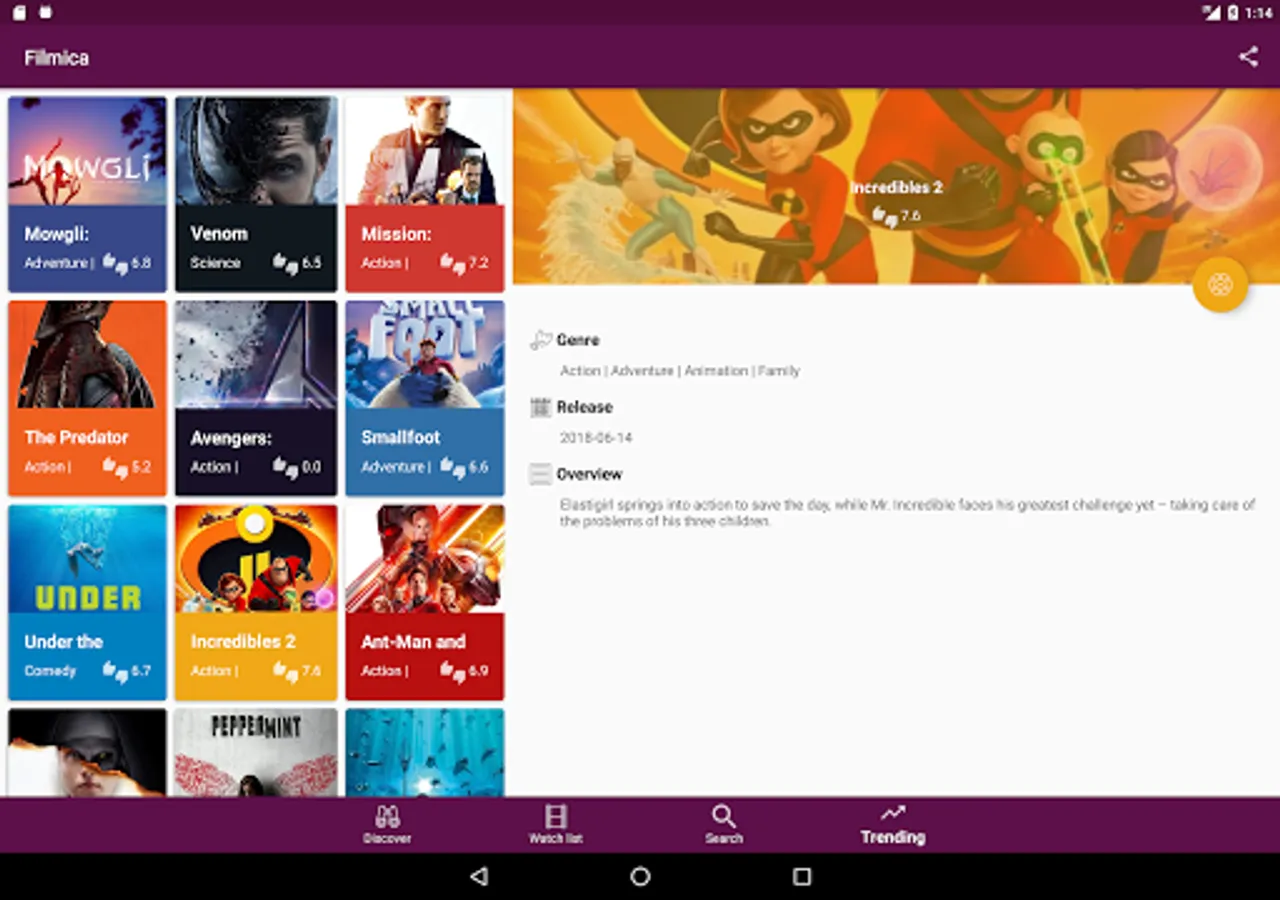Tap the share icon in top bar
The image size is (1280, 900).
click(1248, 57)
